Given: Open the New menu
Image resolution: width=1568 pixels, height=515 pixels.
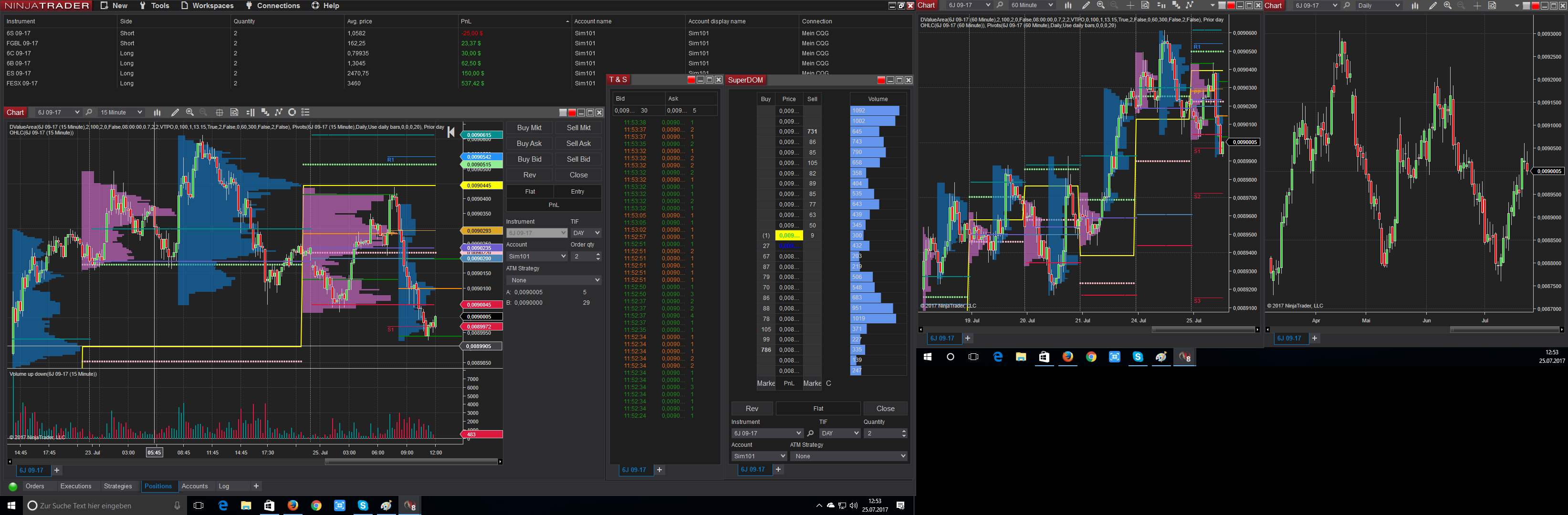Looking at the screenshot, I should pos(114,5).
